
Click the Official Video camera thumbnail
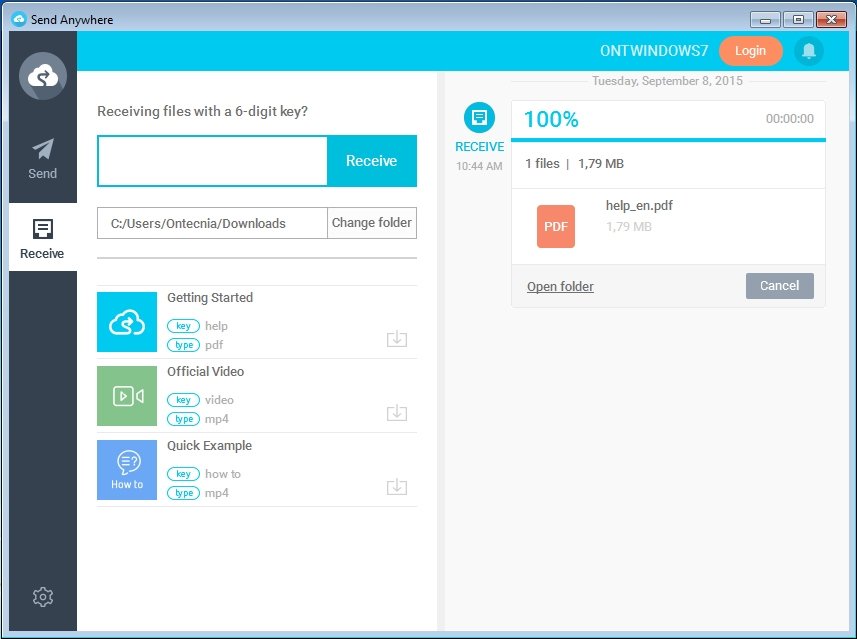click(x=127, y=396)
